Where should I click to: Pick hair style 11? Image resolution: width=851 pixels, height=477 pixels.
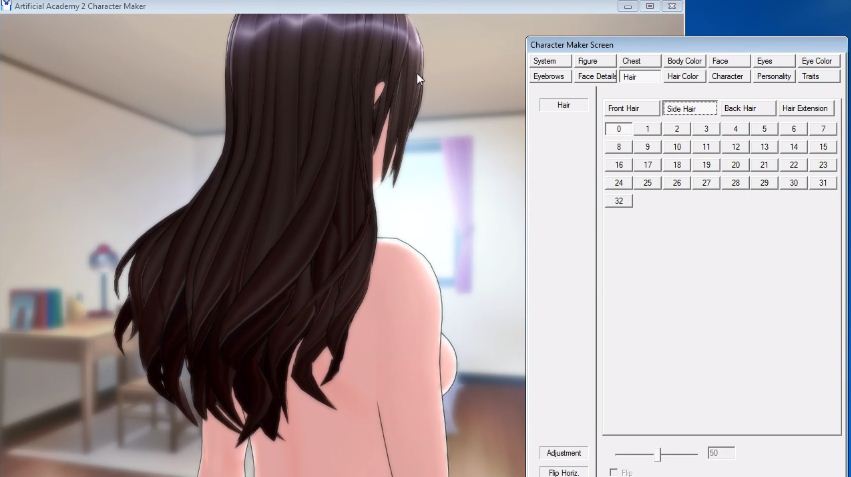tap(706, 147)
